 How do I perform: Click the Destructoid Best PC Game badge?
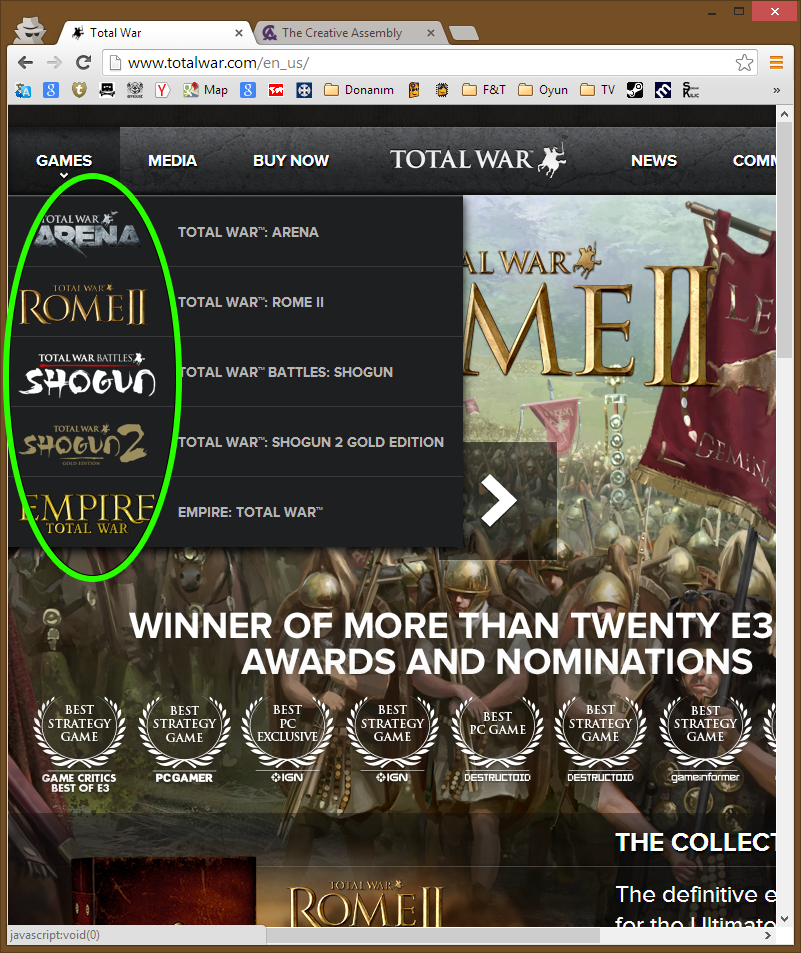point(497,741)
